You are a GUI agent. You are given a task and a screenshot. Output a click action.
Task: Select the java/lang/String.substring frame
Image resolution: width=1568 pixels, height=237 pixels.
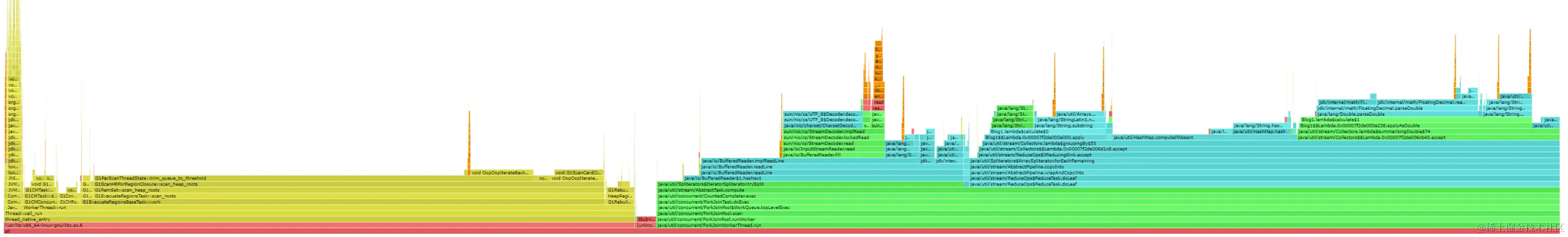pyautogui.click(x=1070, y=126)
